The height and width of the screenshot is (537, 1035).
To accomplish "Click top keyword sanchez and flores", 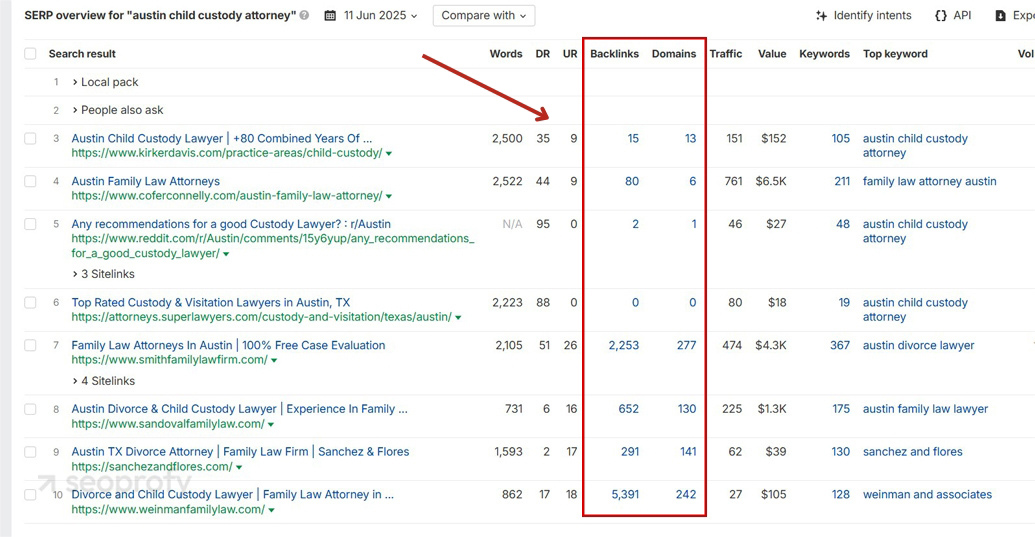I will (912, 452).
